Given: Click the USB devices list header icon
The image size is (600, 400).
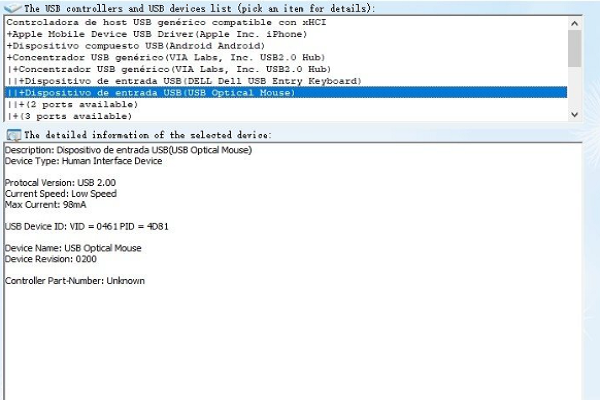Looking at the screenshot, I should coord(11,7).
